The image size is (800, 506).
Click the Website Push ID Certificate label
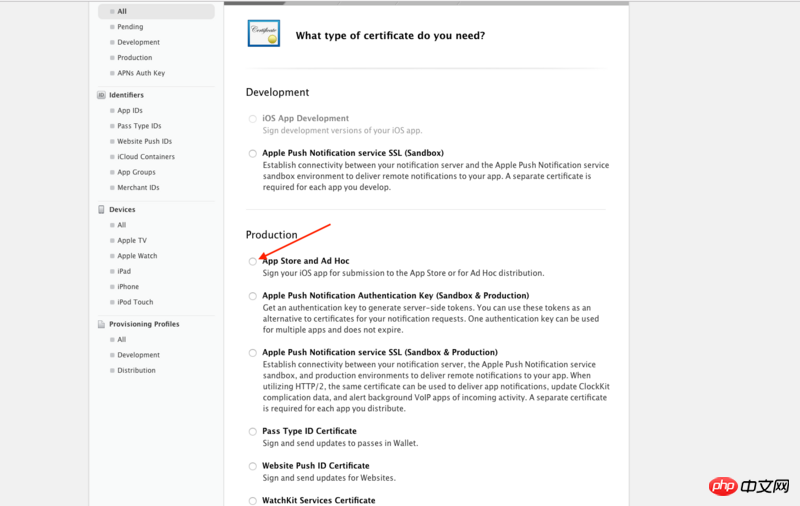tap(316, 466)
